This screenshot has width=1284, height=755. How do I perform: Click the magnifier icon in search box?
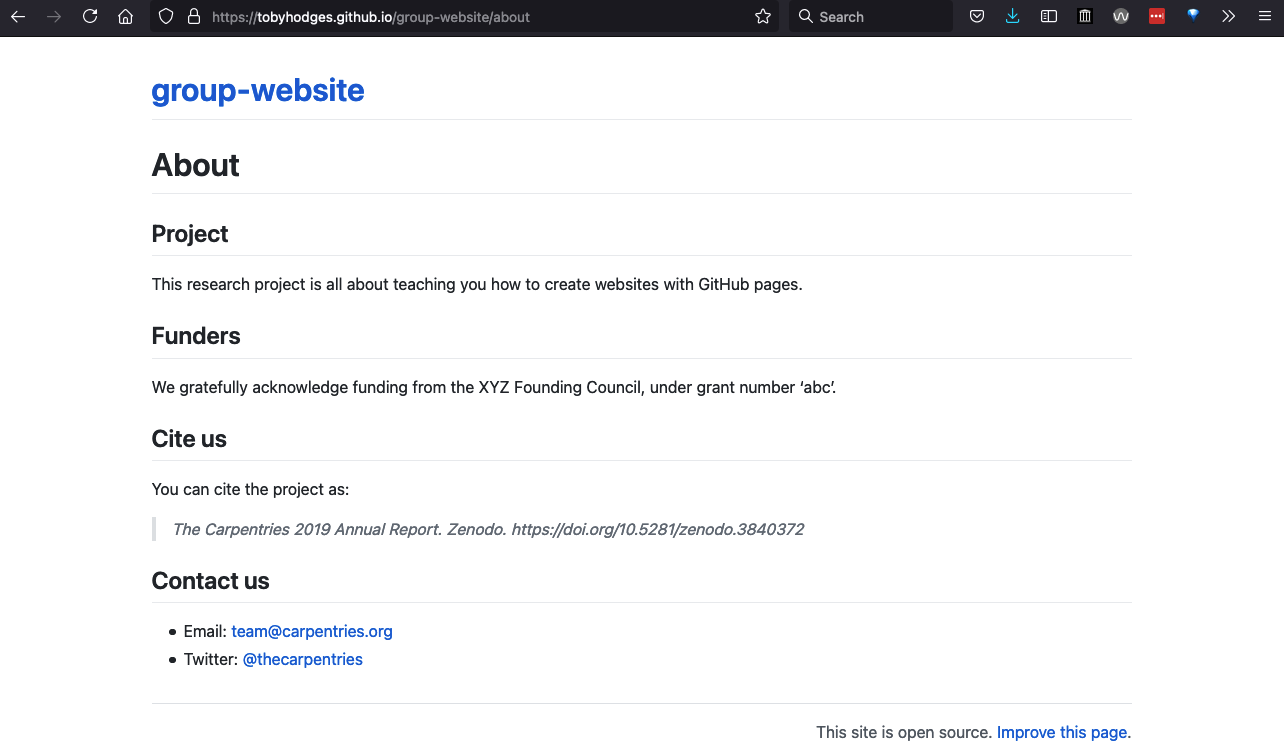806,16
